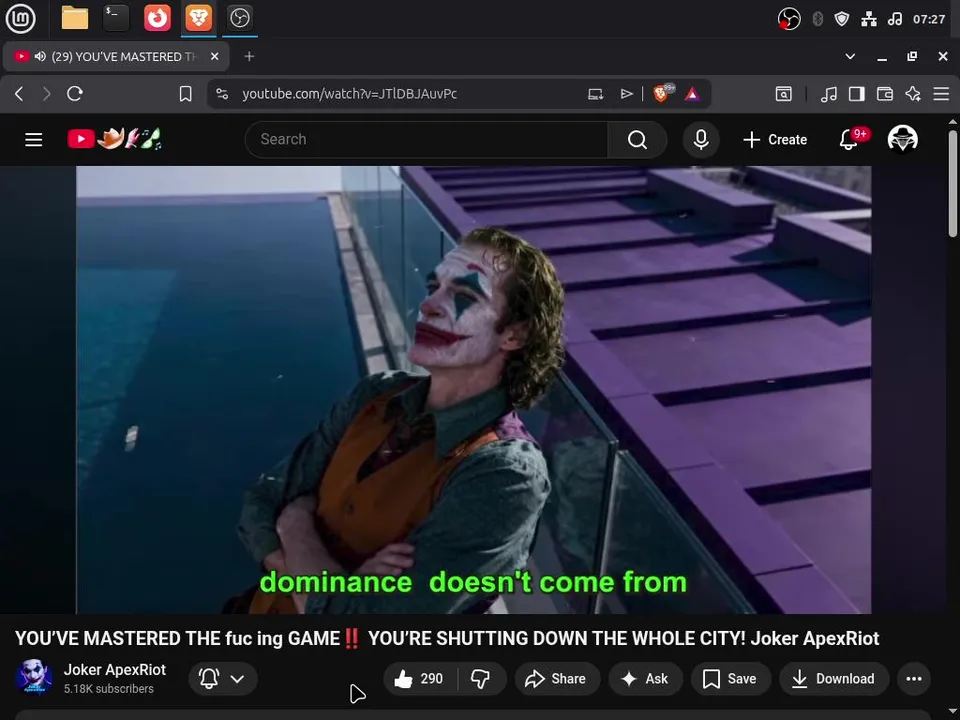Open Leo AI assistant icon
The width and height of the screenshot is (960, 720).
pyautogui.click(x=913, y=94)
